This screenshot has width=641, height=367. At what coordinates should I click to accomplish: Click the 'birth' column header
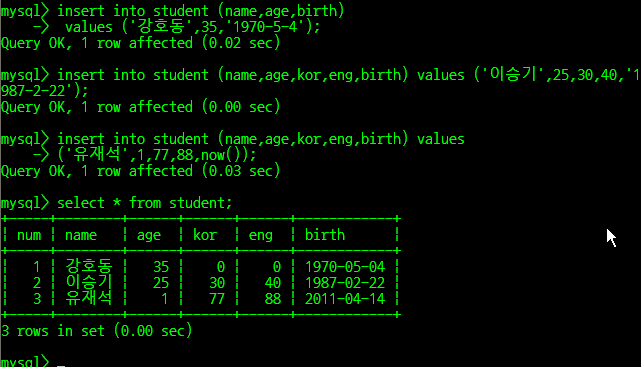(325, 235)
